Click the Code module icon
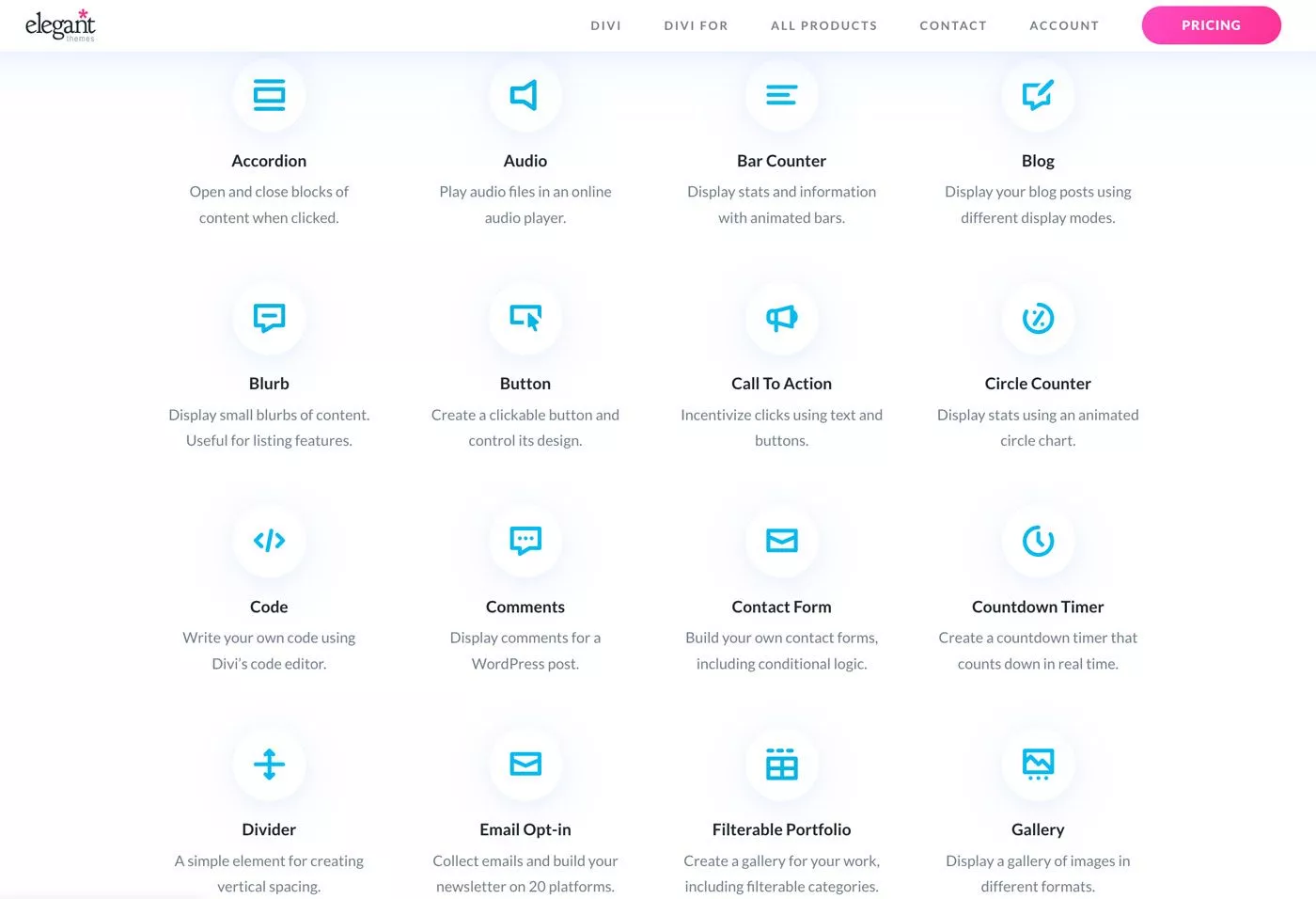 [x=270, y=541]
